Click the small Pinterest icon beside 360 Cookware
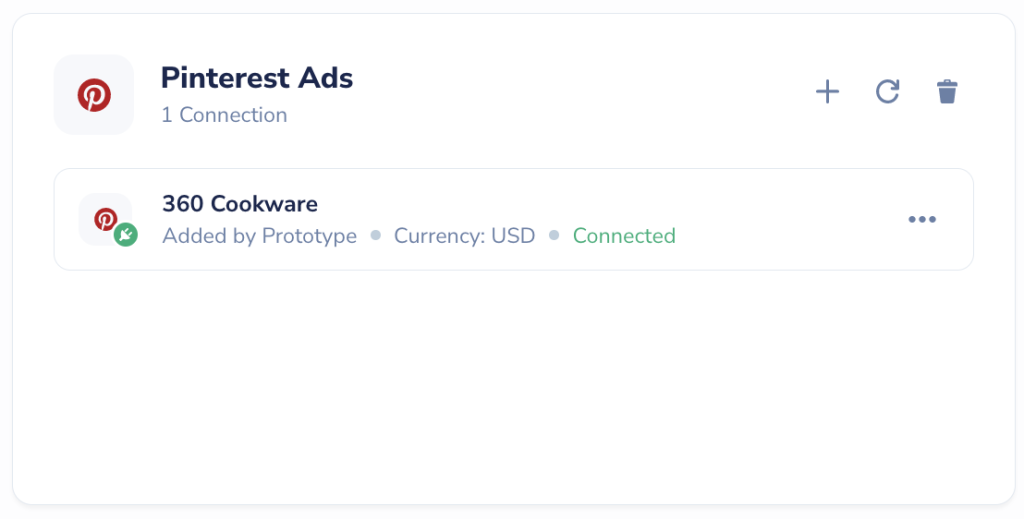 pyautogui.click(x=105, y=219)
